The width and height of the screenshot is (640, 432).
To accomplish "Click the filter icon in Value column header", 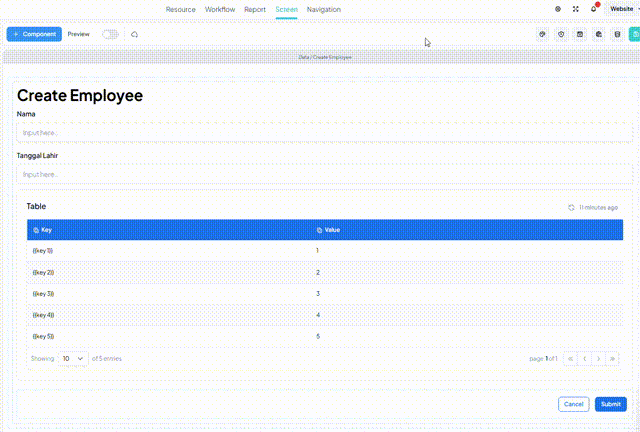I will [x=319, y=230].
